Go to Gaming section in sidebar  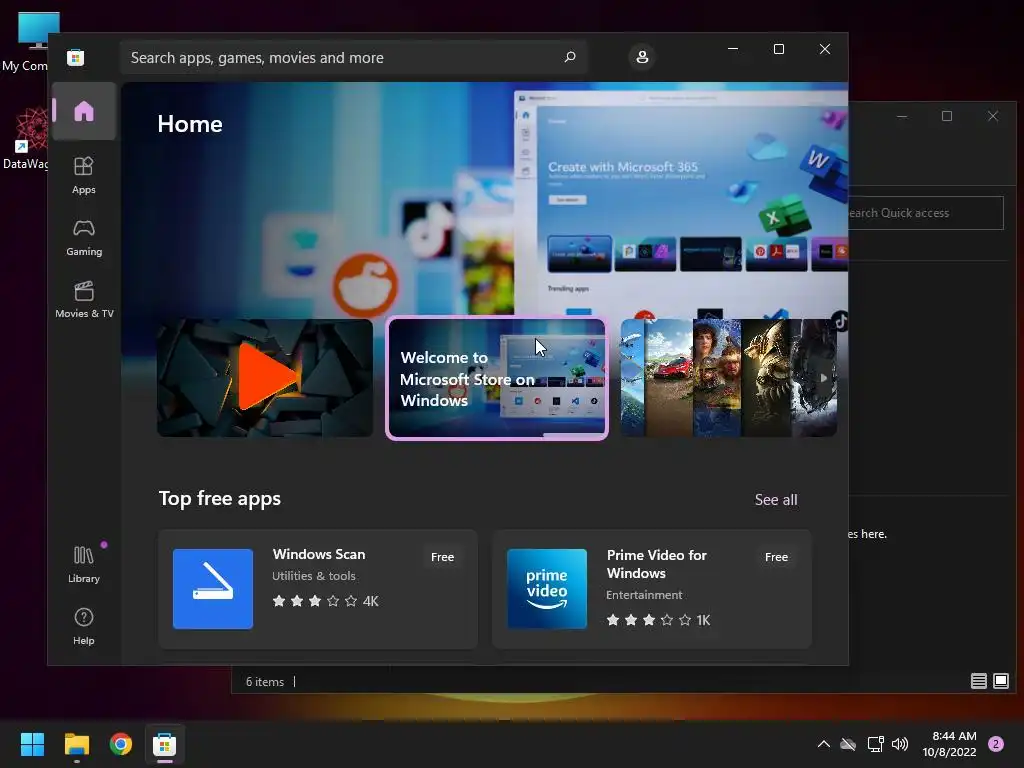[84, 238]
